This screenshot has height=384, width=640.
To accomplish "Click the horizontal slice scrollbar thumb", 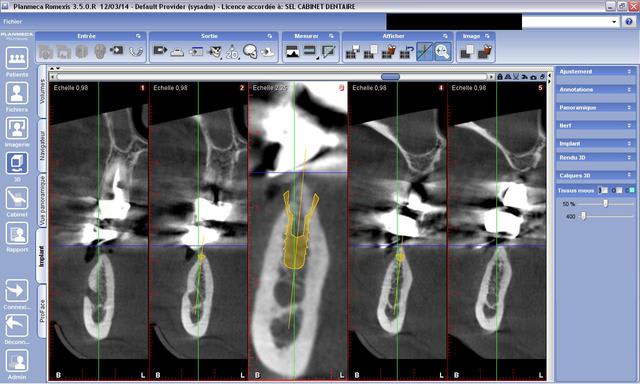I will 391,77.
